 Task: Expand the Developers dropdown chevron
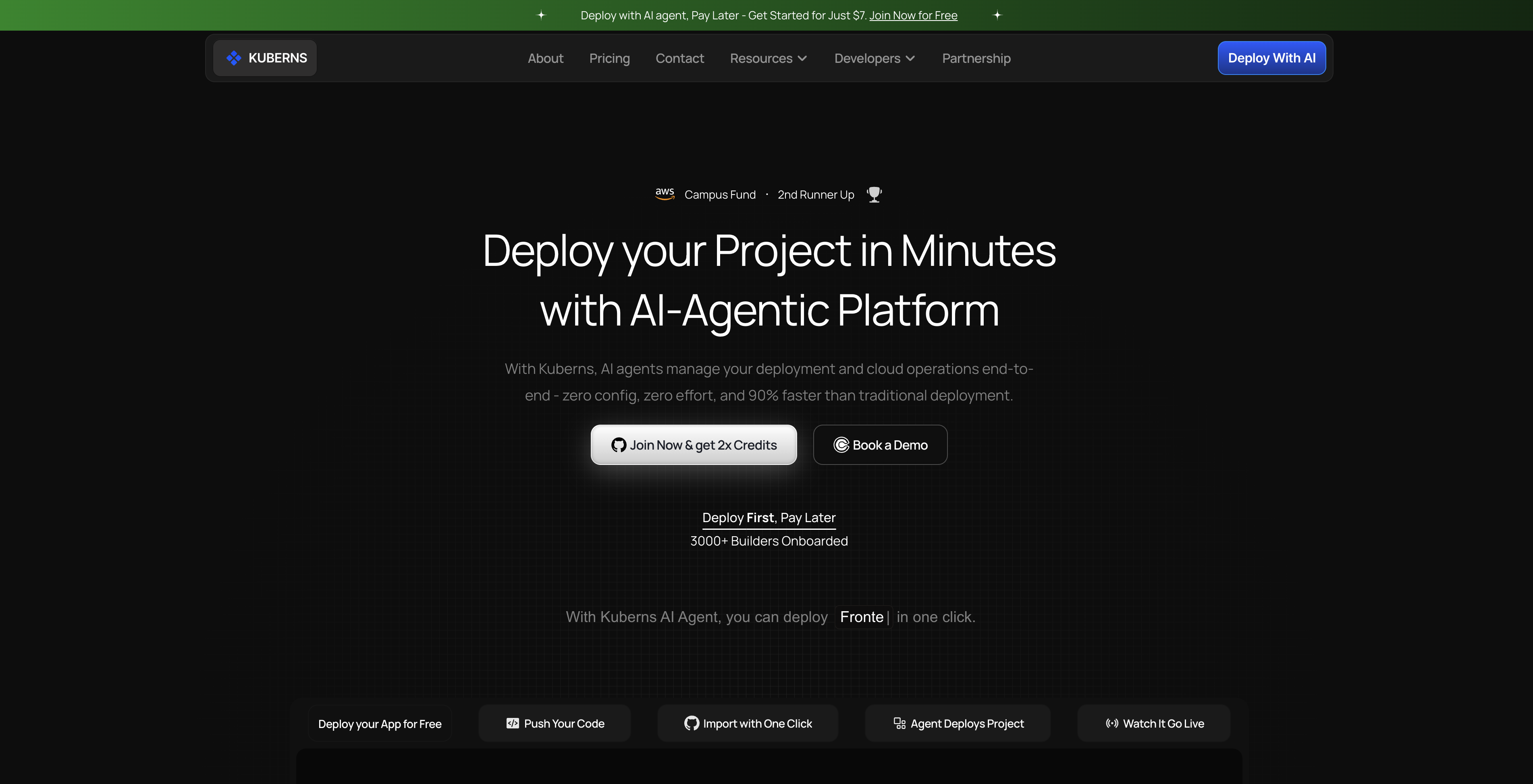[910, 58]
